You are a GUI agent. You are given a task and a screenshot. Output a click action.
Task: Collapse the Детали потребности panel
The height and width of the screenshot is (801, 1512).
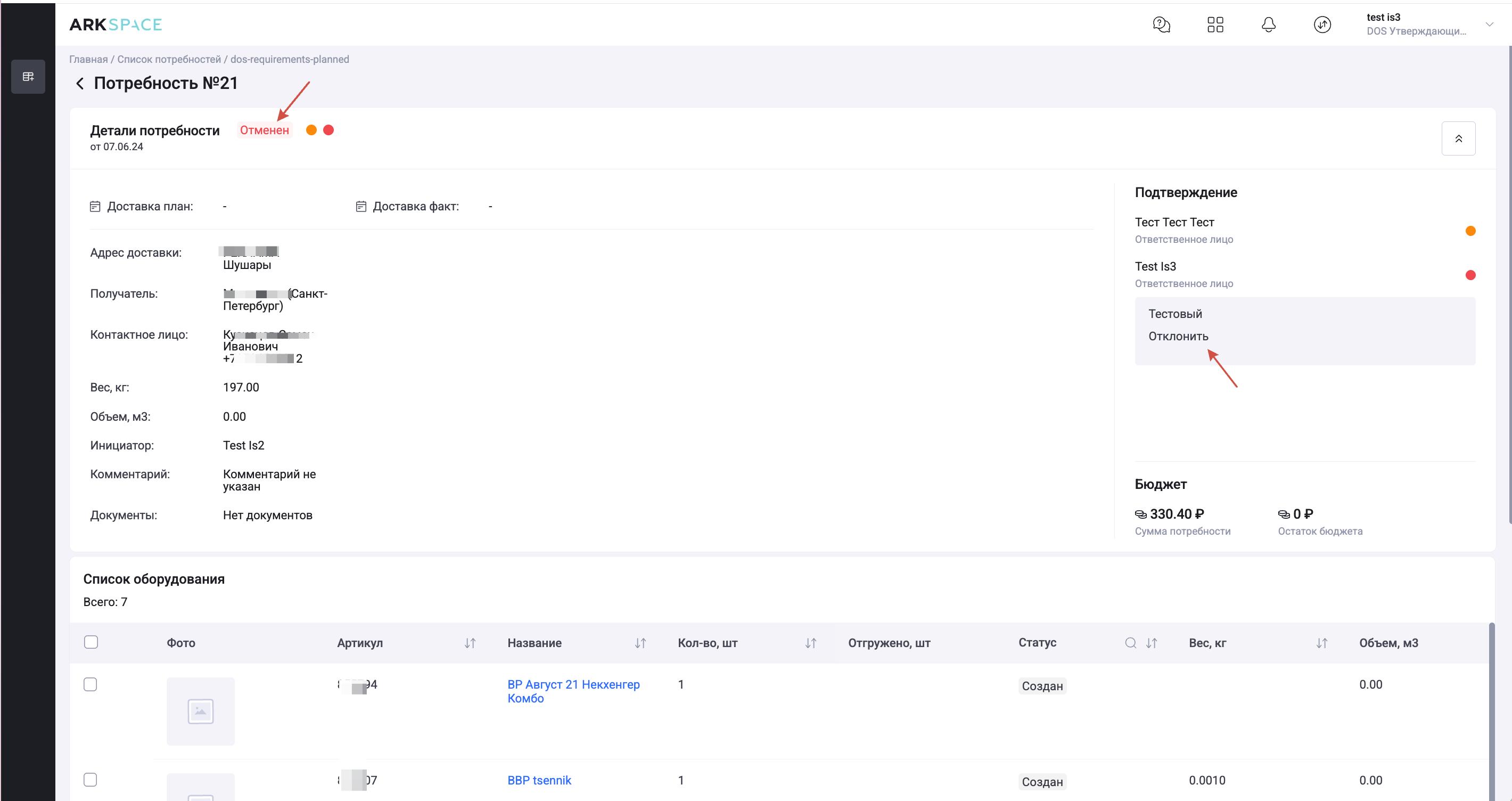pos(1458,138)
